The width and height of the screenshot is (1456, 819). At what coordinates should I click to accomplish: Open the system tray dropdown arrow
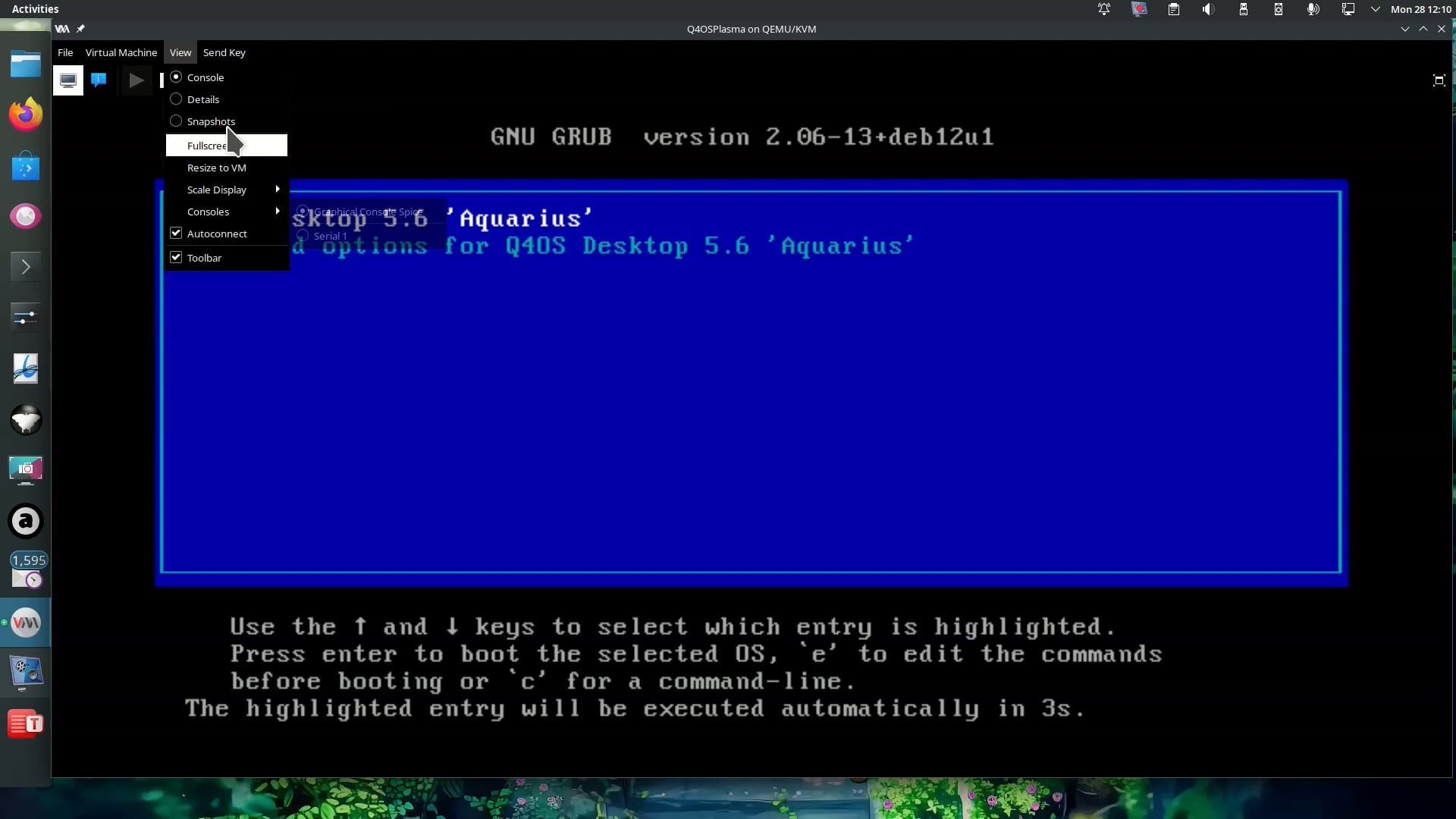pos(1375,9)
